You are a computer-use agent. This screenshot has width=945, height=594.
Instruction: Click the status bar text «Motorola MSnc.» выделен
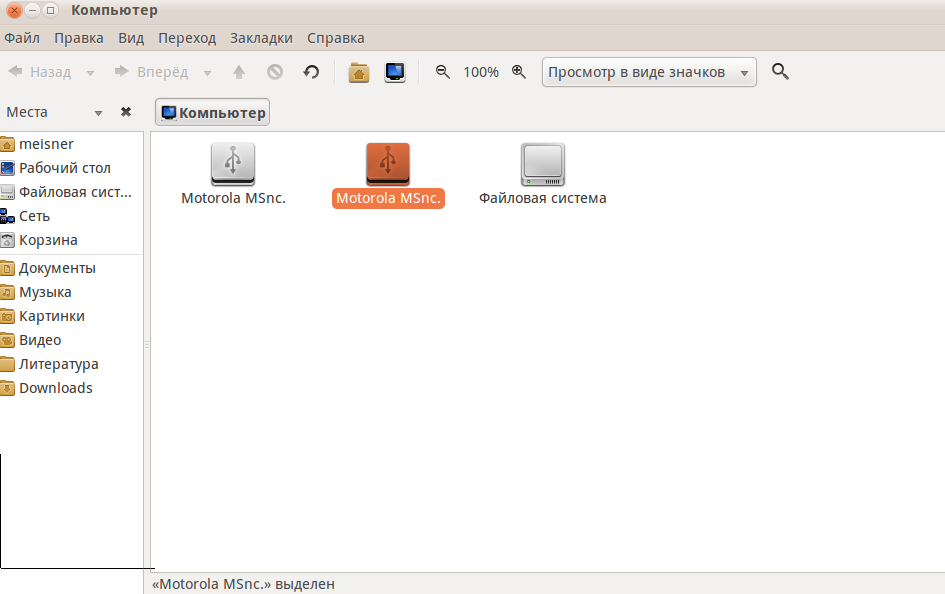coord(243,584)
